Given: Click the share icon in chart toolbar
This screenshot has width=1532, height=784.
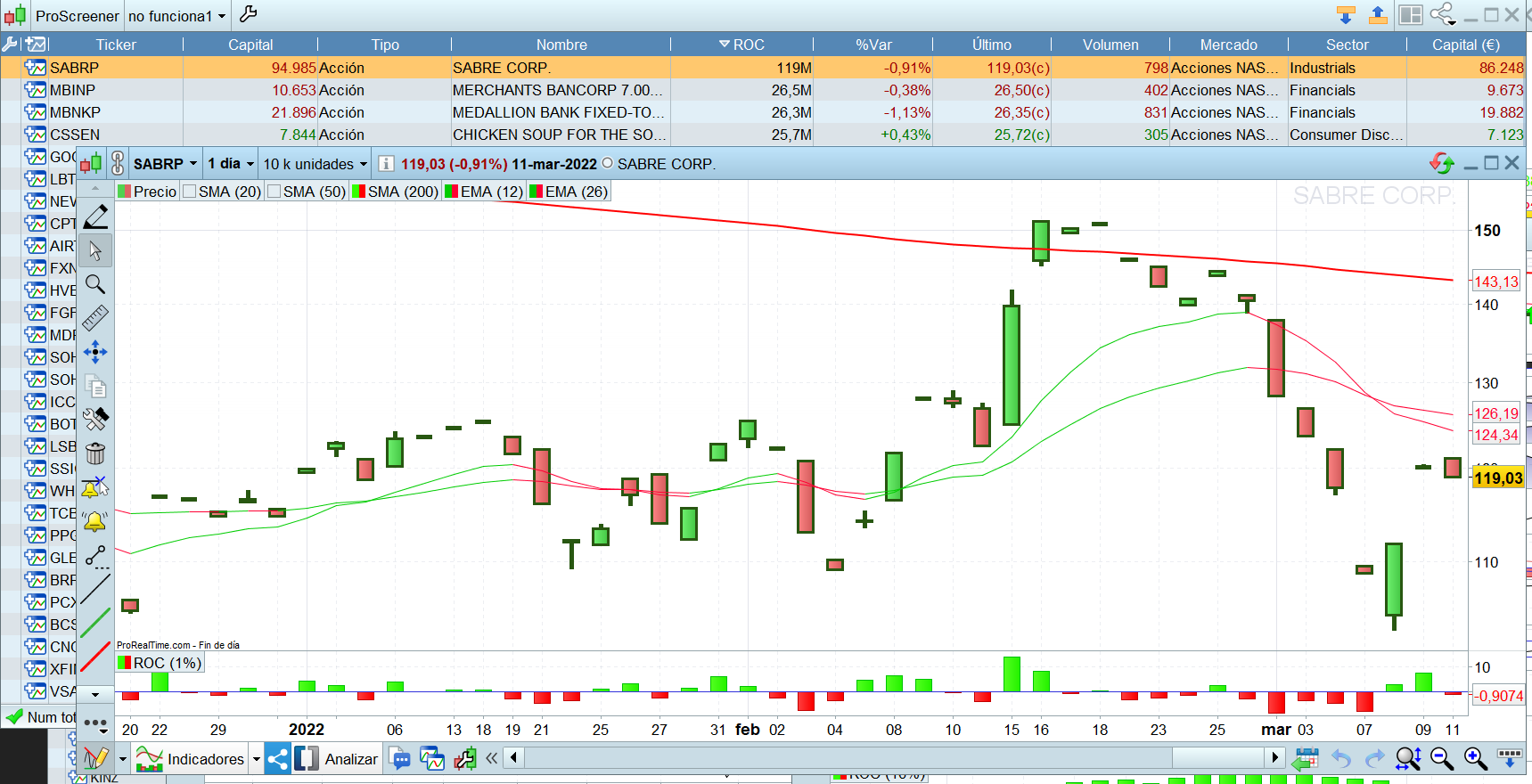Looking at the screenshot, I should (x=277, y=759).
